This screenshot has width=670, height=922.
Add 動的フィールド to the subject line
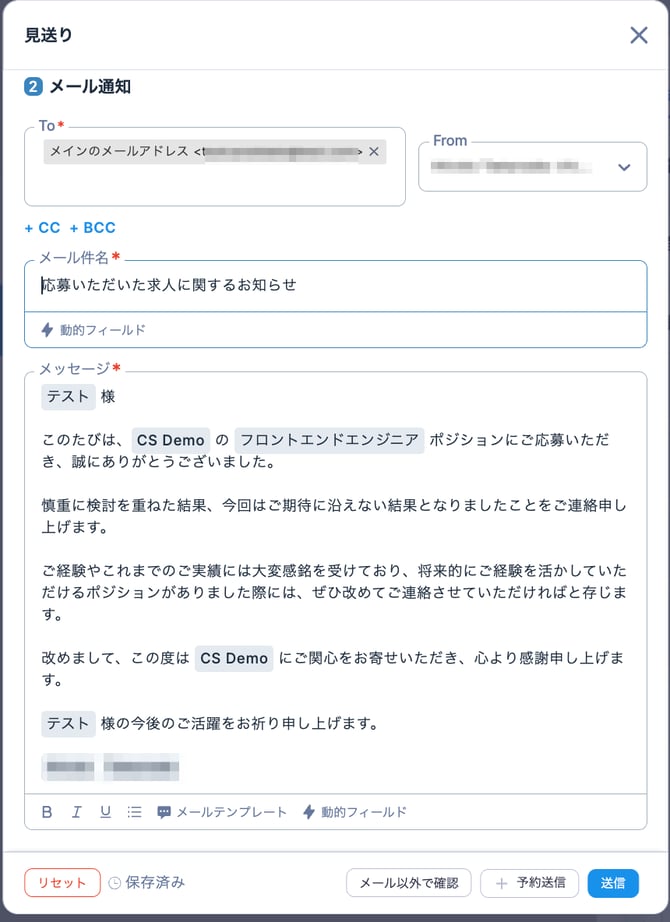click(93, 330)
